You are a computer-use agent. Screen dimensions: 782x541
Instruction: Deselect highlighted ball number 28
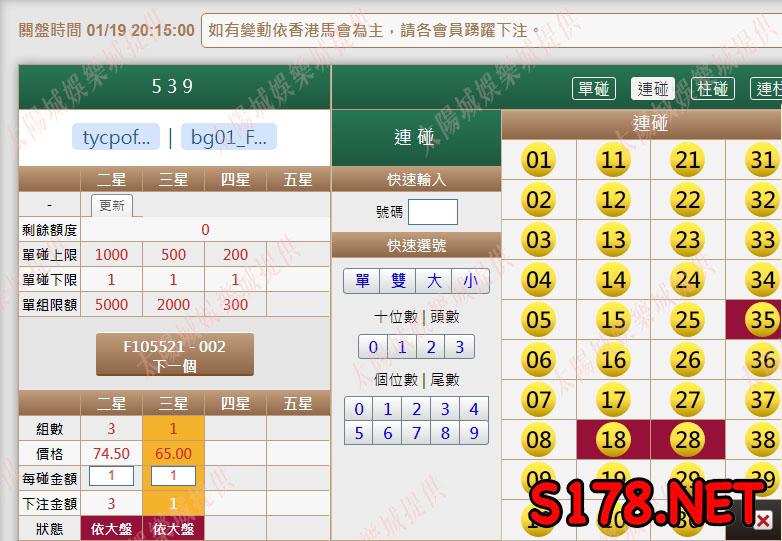(688, 439)
